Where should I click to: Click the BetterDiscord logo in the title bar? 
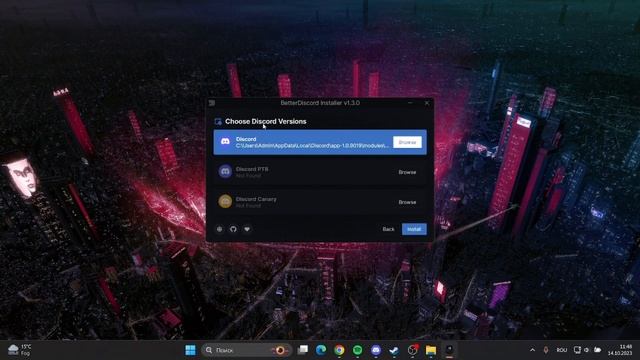[x=212, y=103]
